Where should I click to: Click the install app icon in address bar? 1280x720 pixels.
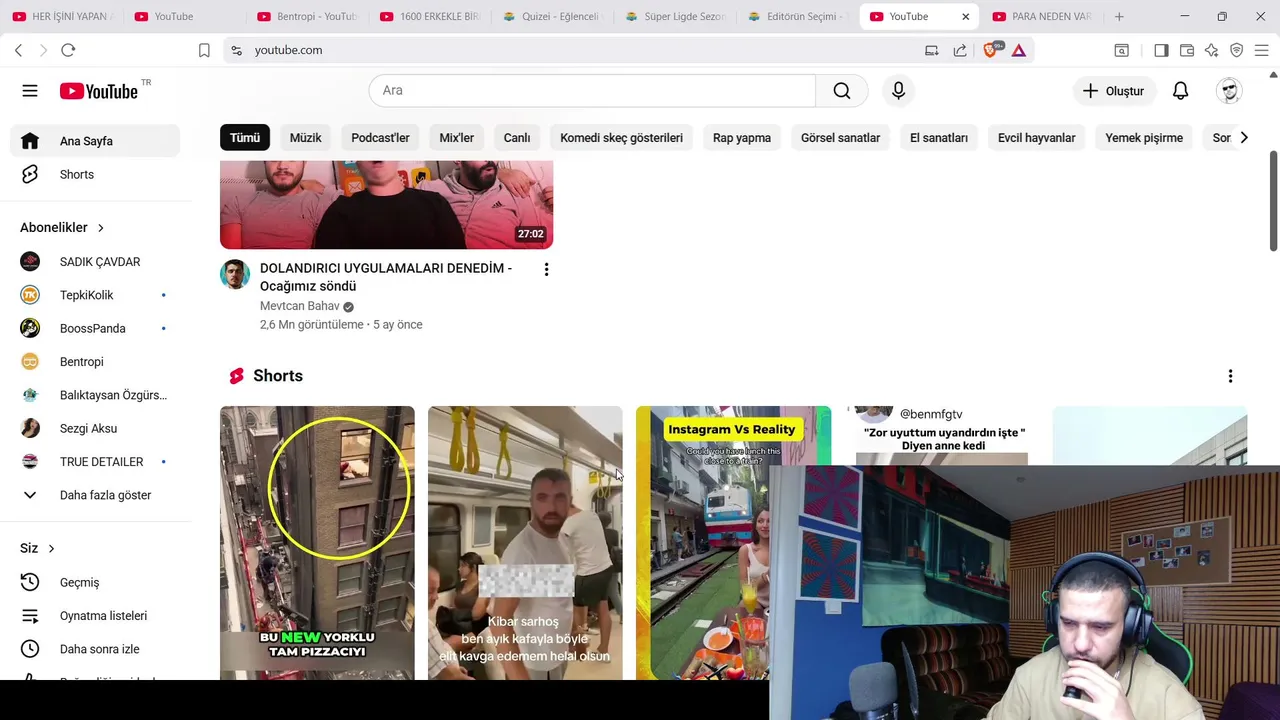coord(931,50)
